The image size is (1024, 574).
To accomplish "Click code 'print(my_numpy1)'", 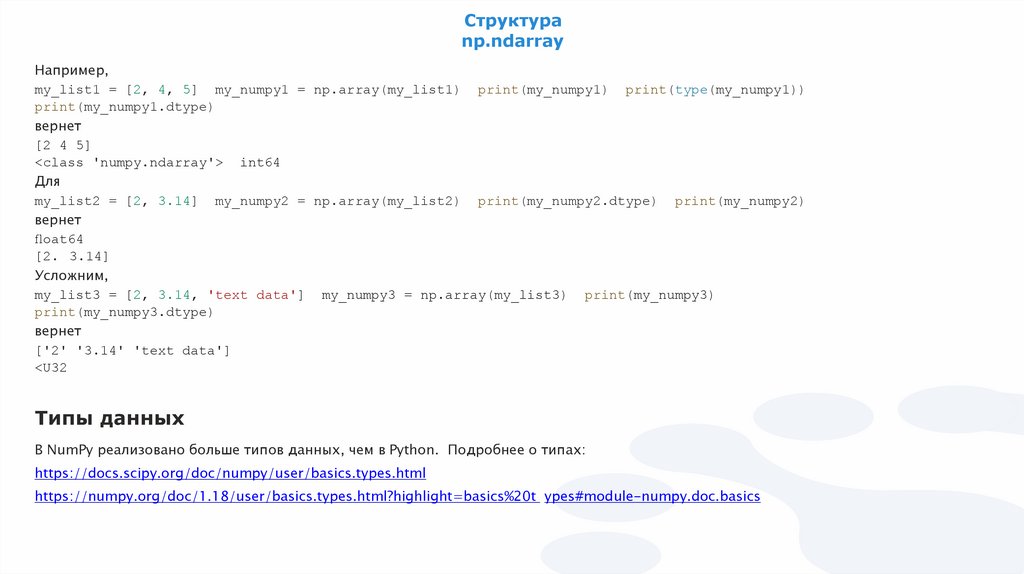I will pos(542,90).
